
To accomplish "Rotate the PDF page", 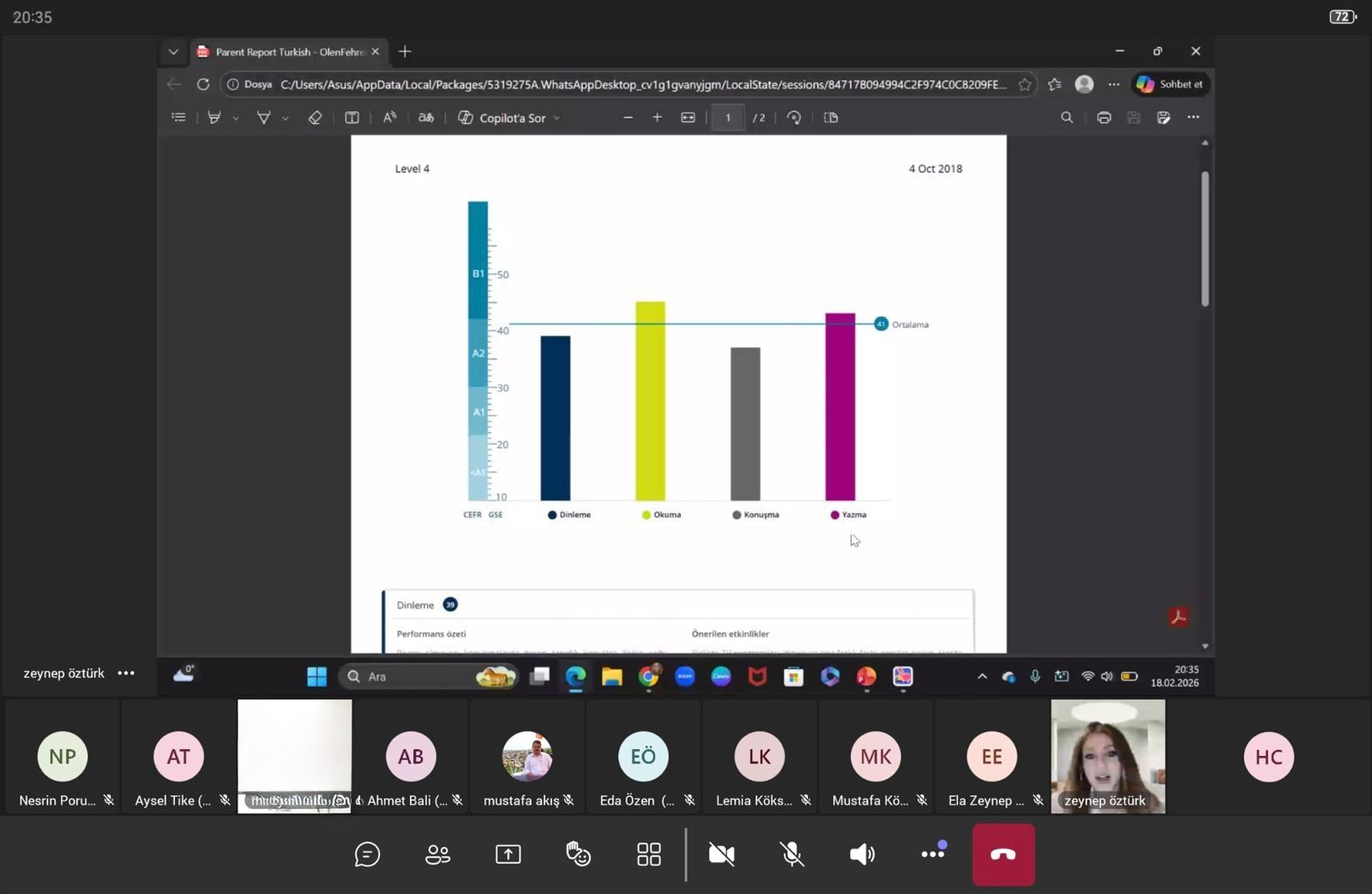I will (794, 118).
